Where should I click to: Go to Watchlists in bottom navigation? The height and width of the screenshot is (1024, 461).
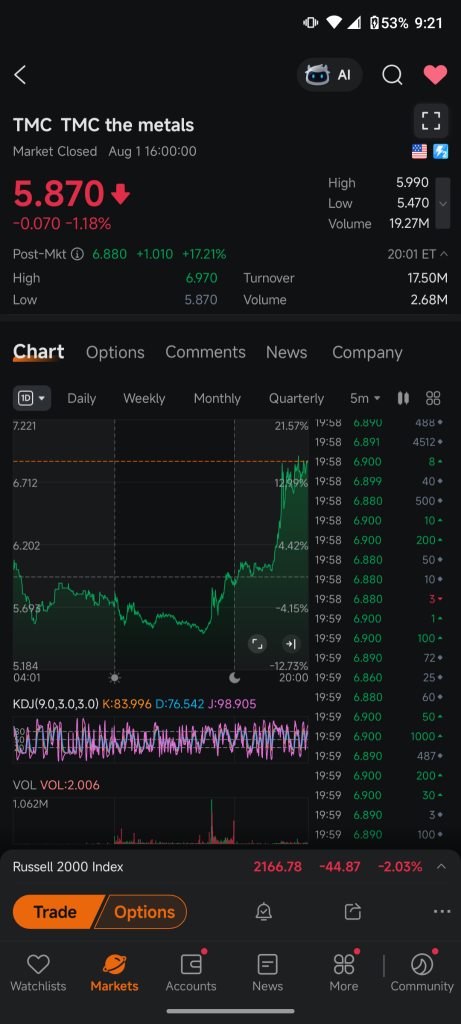(39, 973)
